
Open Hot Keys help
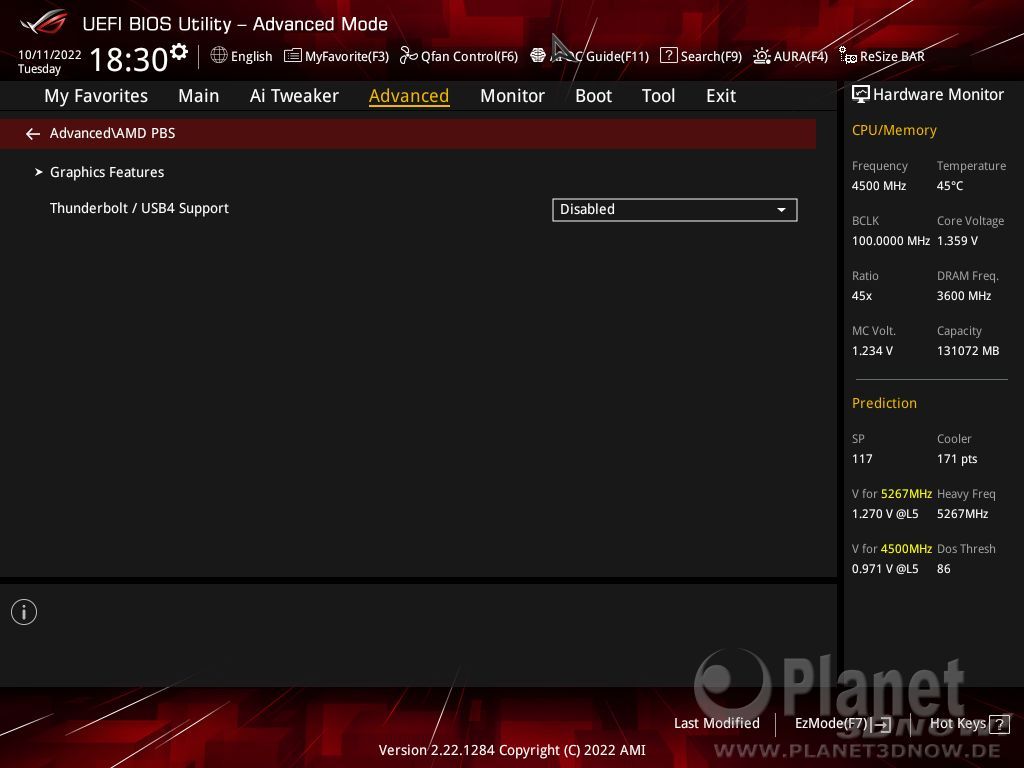pos(969,724)
